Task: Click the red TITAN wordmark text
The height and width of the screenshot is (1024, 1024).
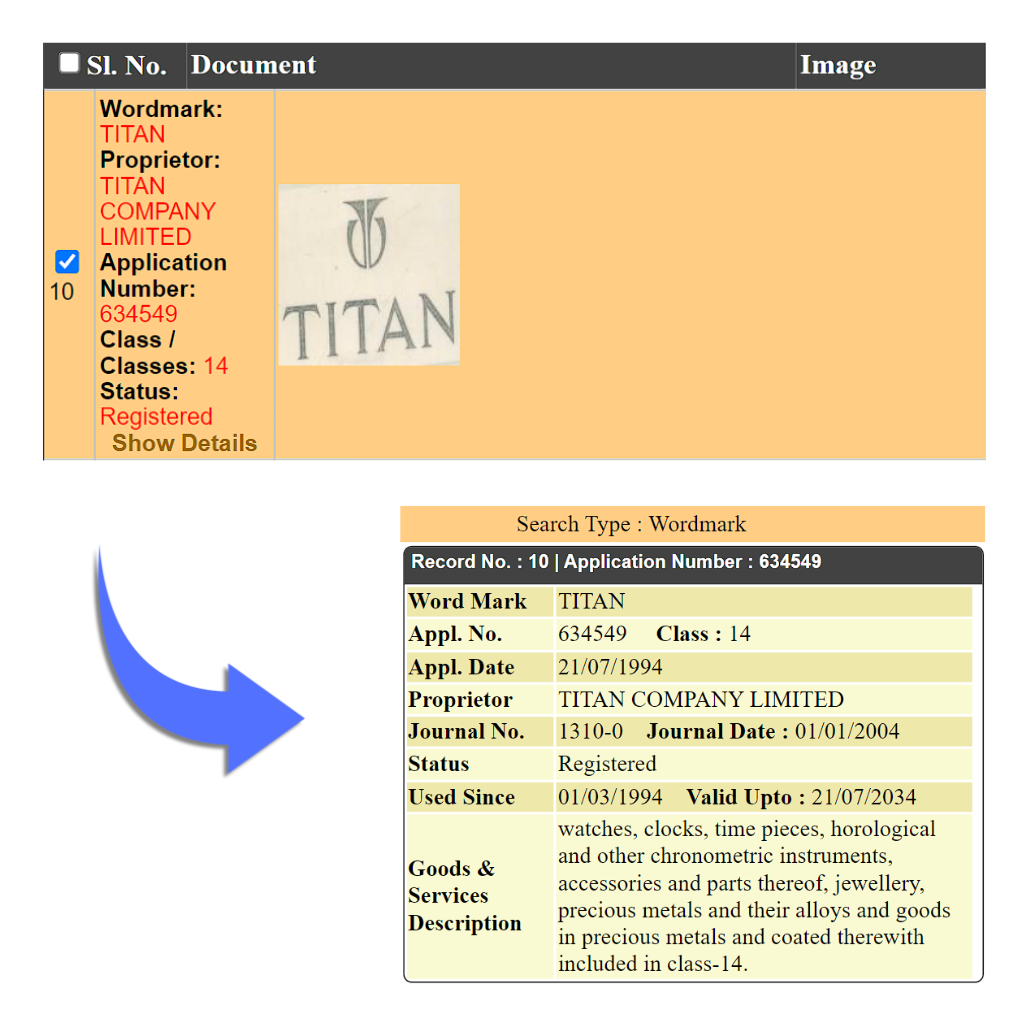Action: click(x=132, y=134)
